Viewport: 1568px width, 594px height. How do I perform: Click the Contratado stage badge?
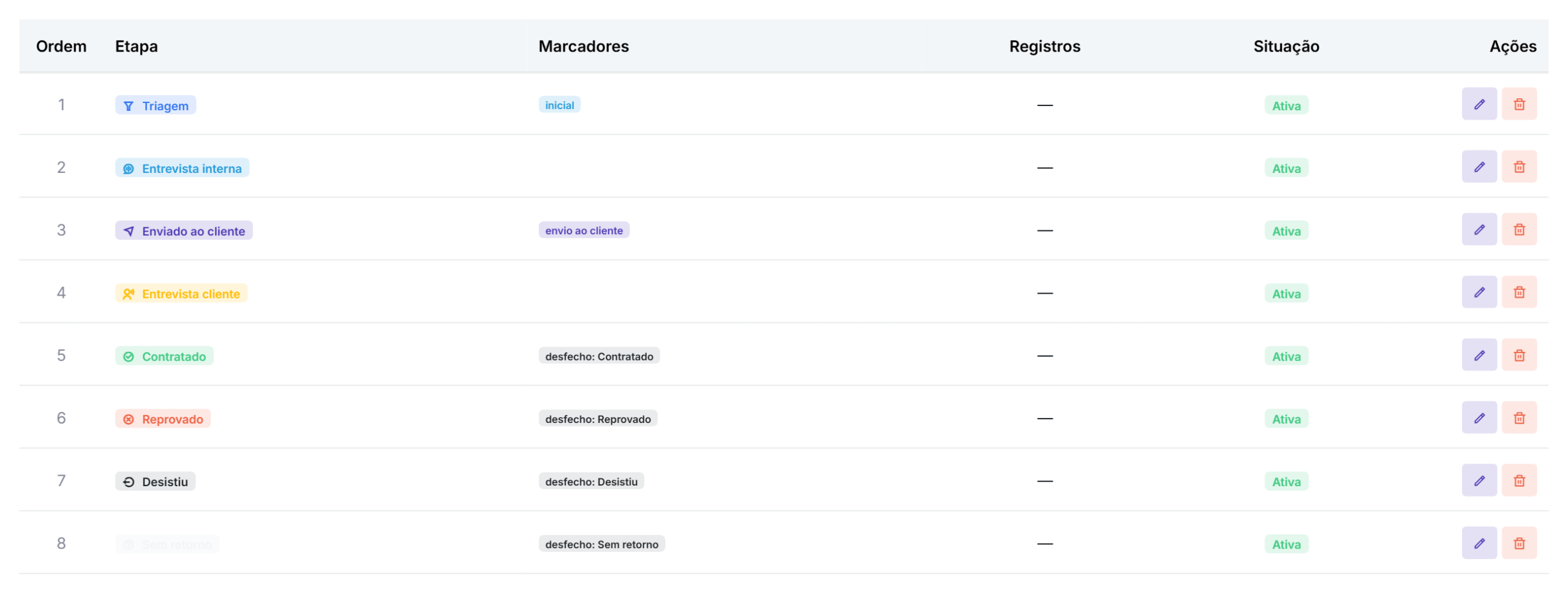pos(164,356)
